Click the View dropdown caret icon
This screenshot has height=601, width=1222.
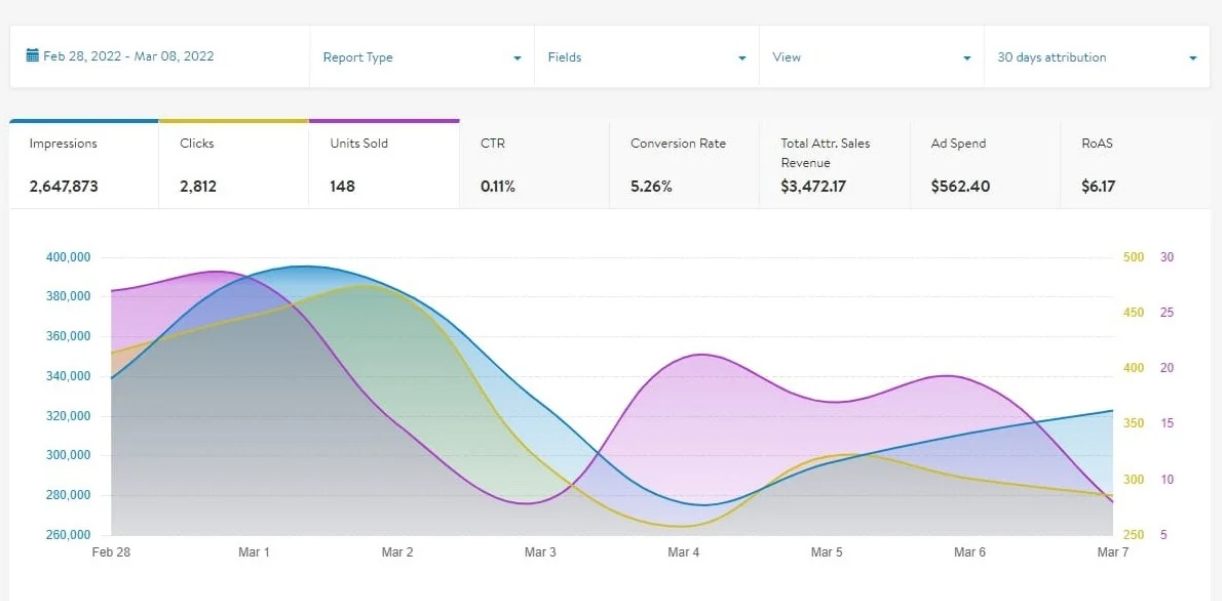967,59
